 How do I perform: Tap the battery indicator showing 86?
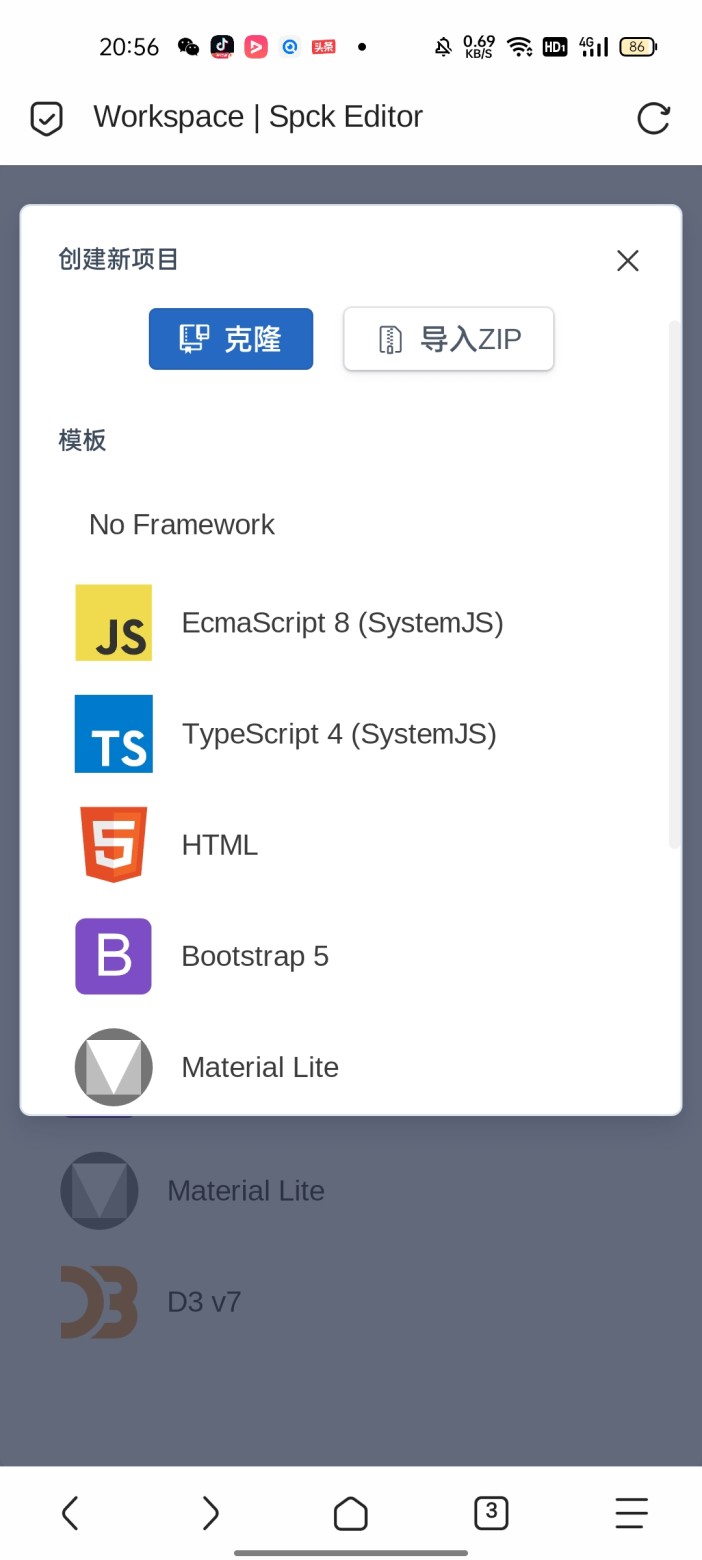click(638, 46)
